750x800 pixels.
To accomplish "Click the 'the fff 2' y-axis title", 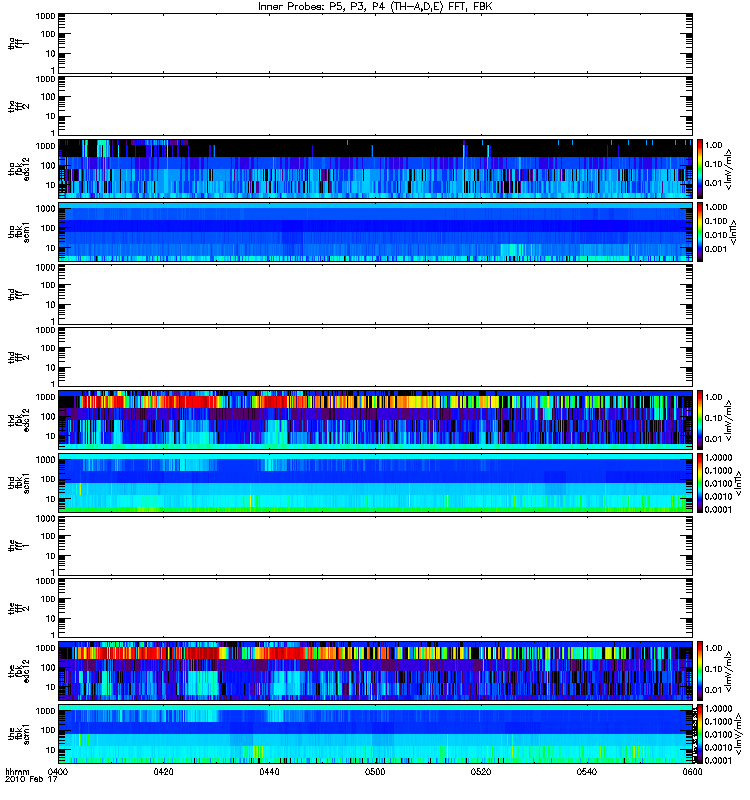I will click(x=19, y=608).
